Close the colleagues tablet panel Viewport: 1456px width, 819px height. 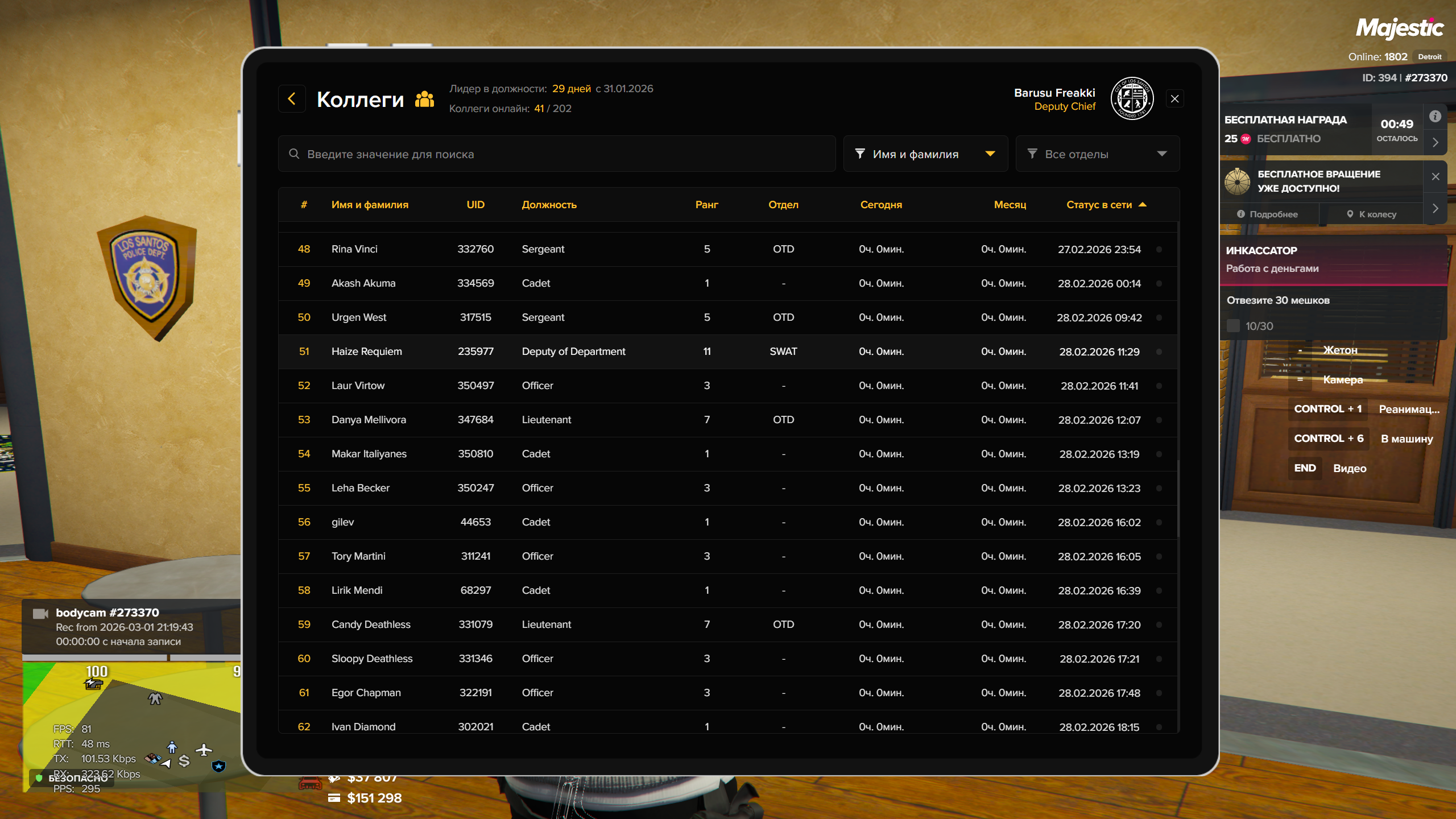pos(1175,99)
